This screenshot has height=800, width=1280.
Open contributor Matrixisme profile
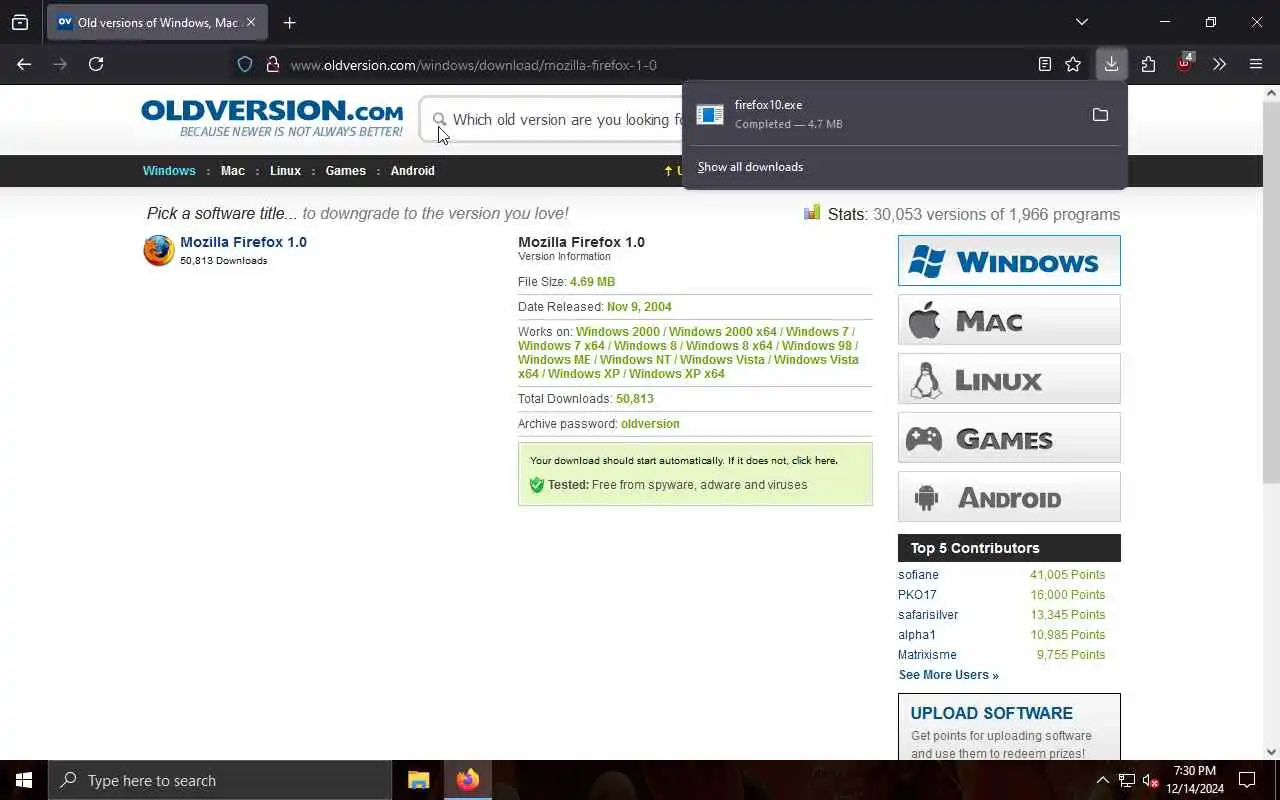[927, 655]
